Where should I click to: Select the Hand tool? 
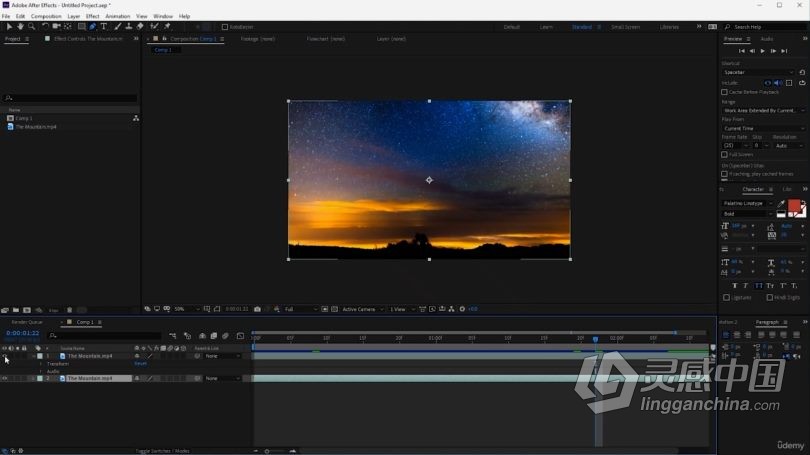[20, 26]
